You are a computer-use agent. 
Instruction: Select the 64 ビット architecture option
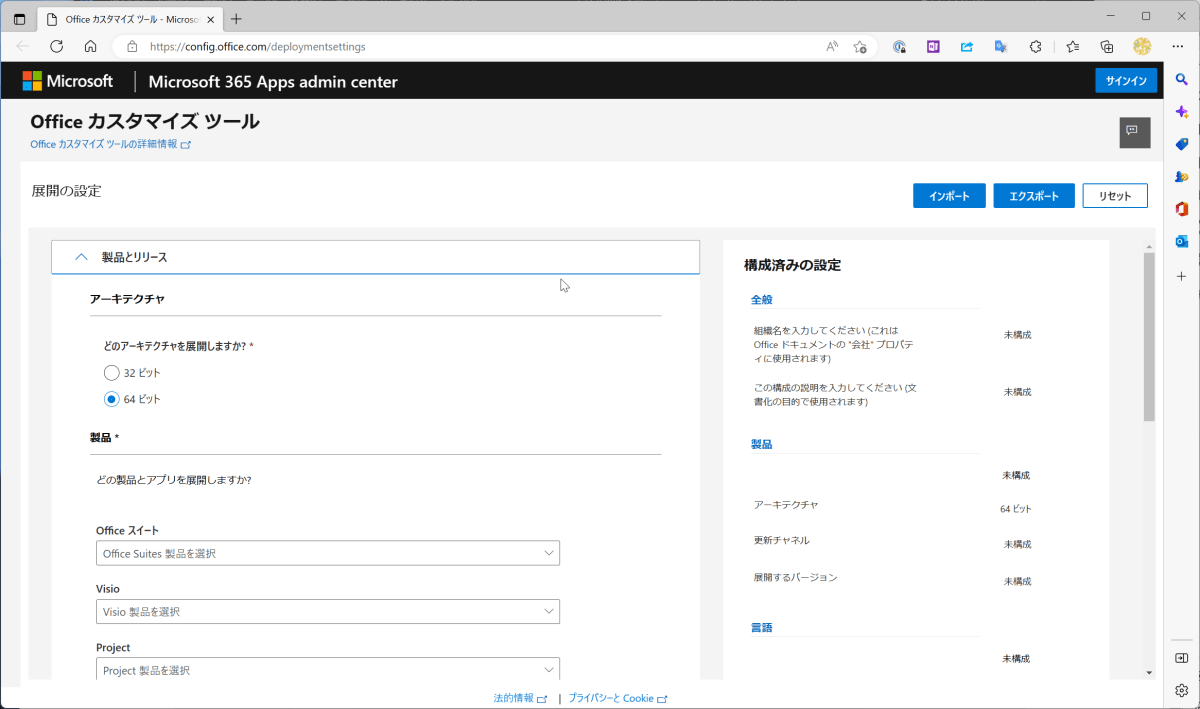pyautogui.click(x=112, y=399)
